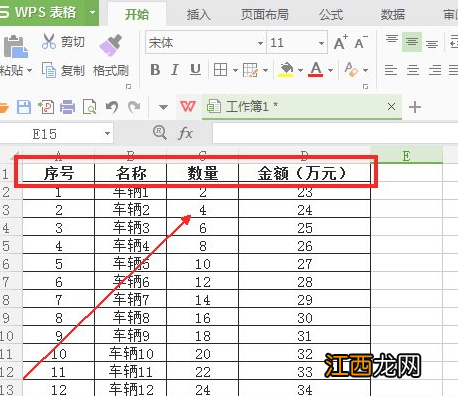Select header cell 序号
Screen dimensions: 458x396
click(59, 173)
